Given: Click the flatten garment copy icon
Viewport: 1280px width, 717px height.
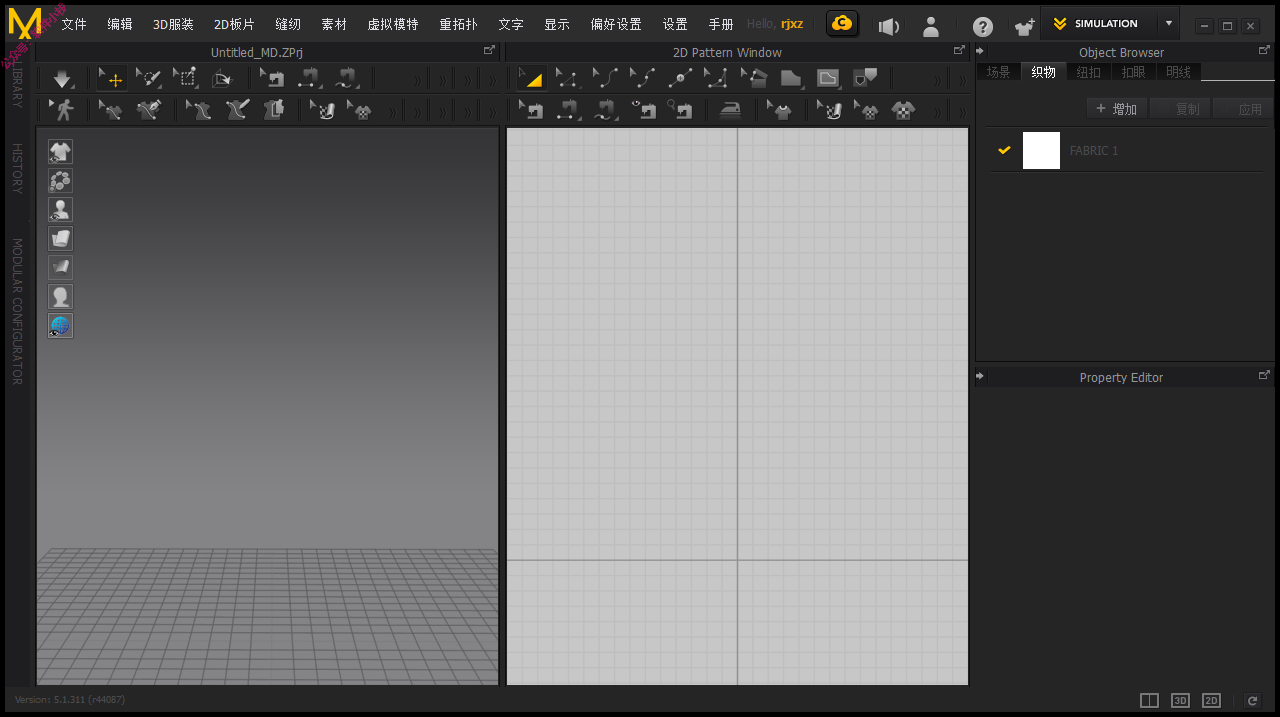Looking at the screenshot, I should [273, 110].
